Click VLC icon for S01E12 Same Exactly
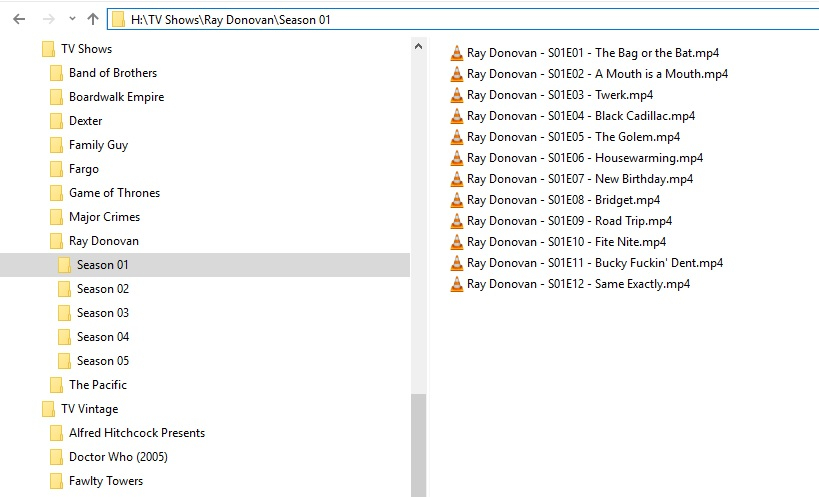Screen dimensions: 819x497 click(457, 284)
